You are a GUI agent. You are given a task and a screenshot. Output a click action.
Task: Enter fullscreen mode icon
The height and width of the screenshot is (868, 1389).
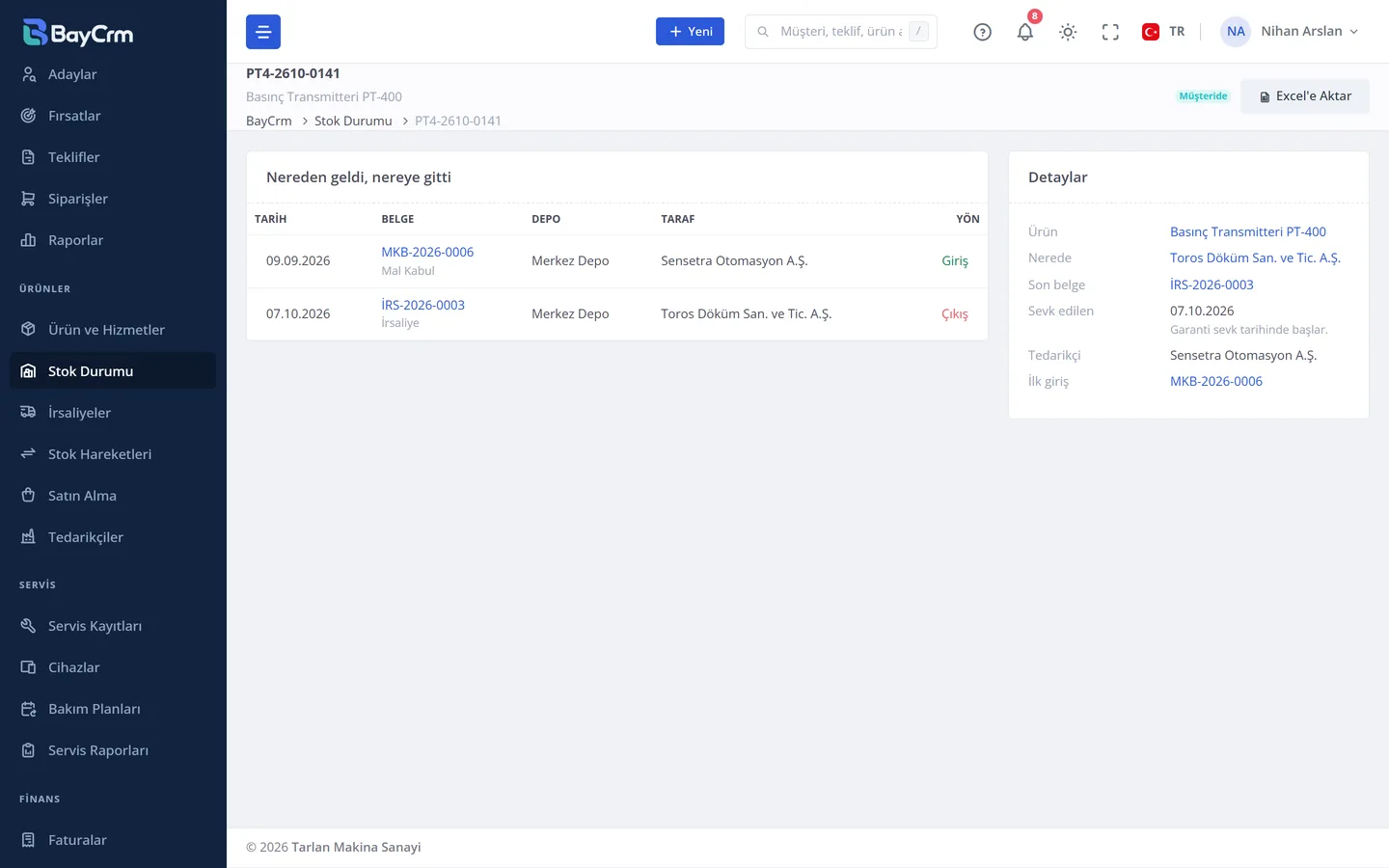(x=1110, y=32)
